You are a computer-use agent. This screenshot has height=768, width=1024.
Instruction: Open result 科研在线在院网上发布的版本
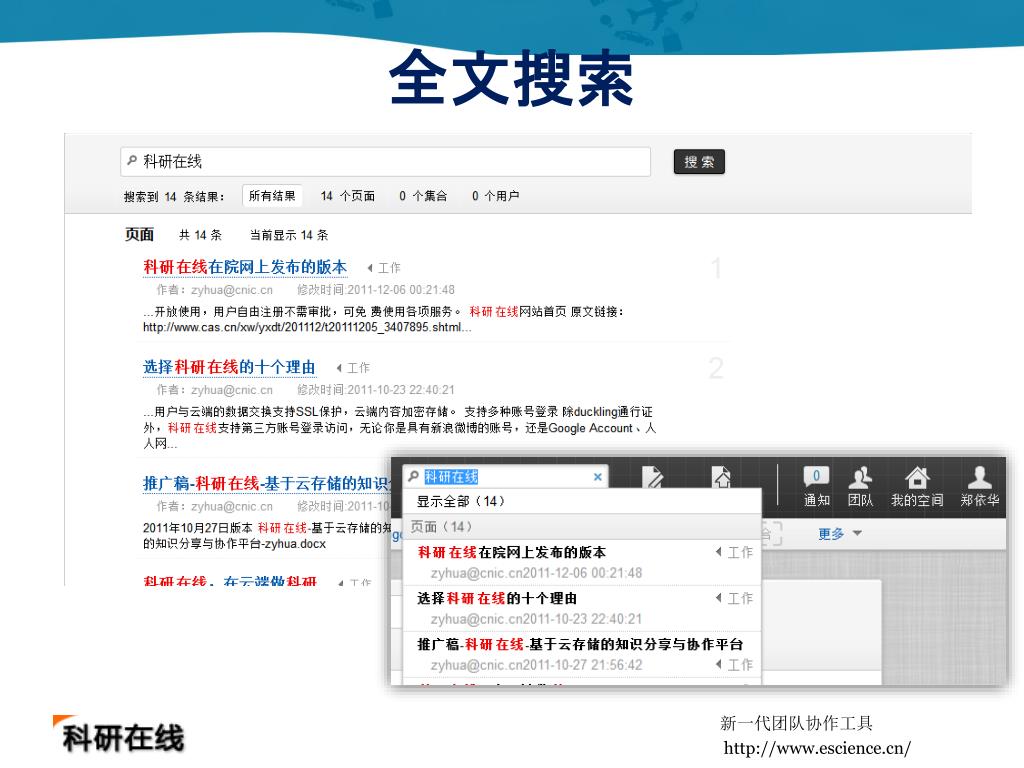[x=245, y=267]
